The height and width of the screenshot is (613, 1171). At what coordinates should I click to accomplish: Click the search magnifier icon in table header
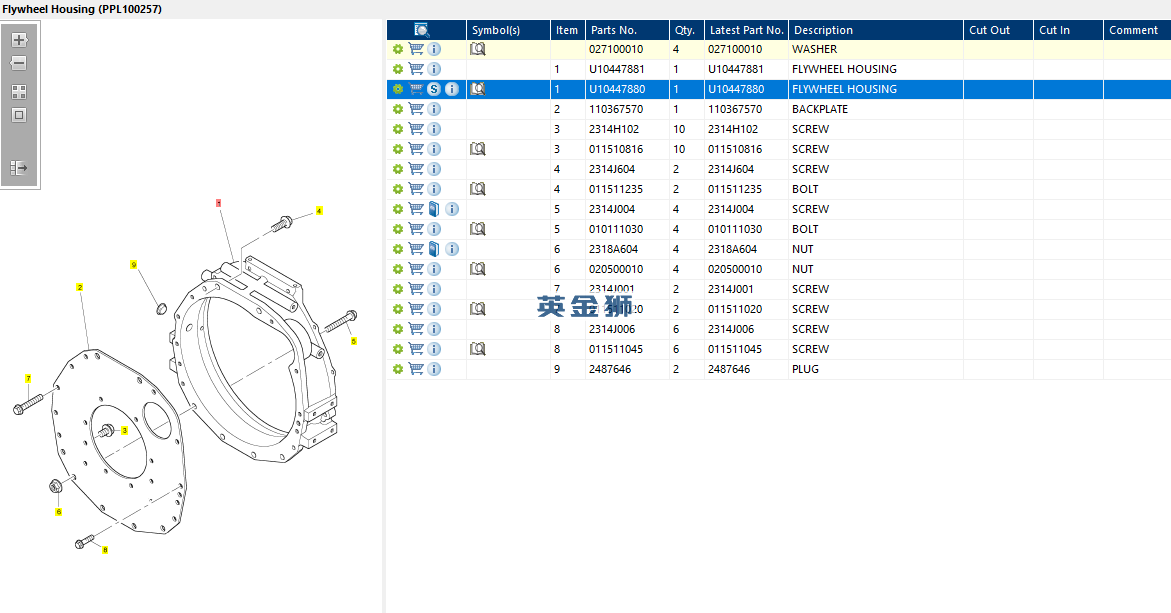[421, 30]
